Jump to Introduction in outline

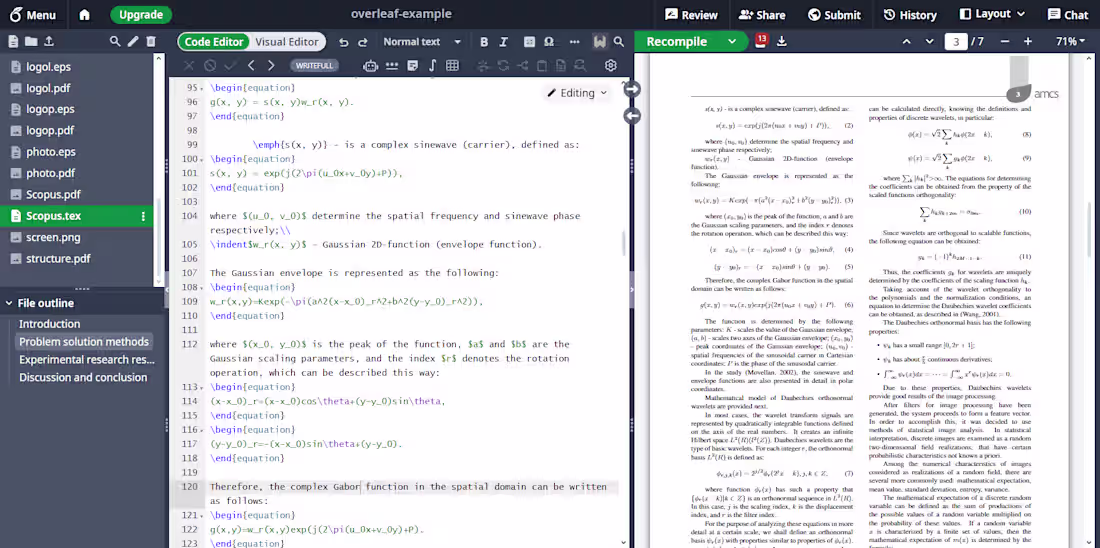[49, 324]
